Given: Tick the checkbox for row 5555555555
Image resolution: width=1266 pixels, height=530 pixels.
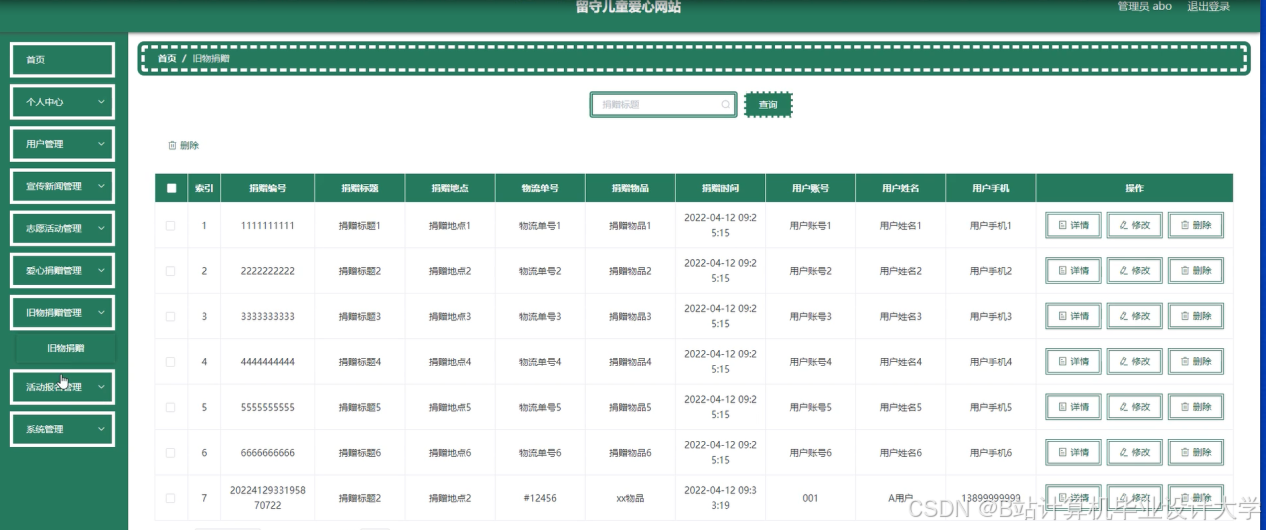Looking at the screenshot, I should click(170, 407).
